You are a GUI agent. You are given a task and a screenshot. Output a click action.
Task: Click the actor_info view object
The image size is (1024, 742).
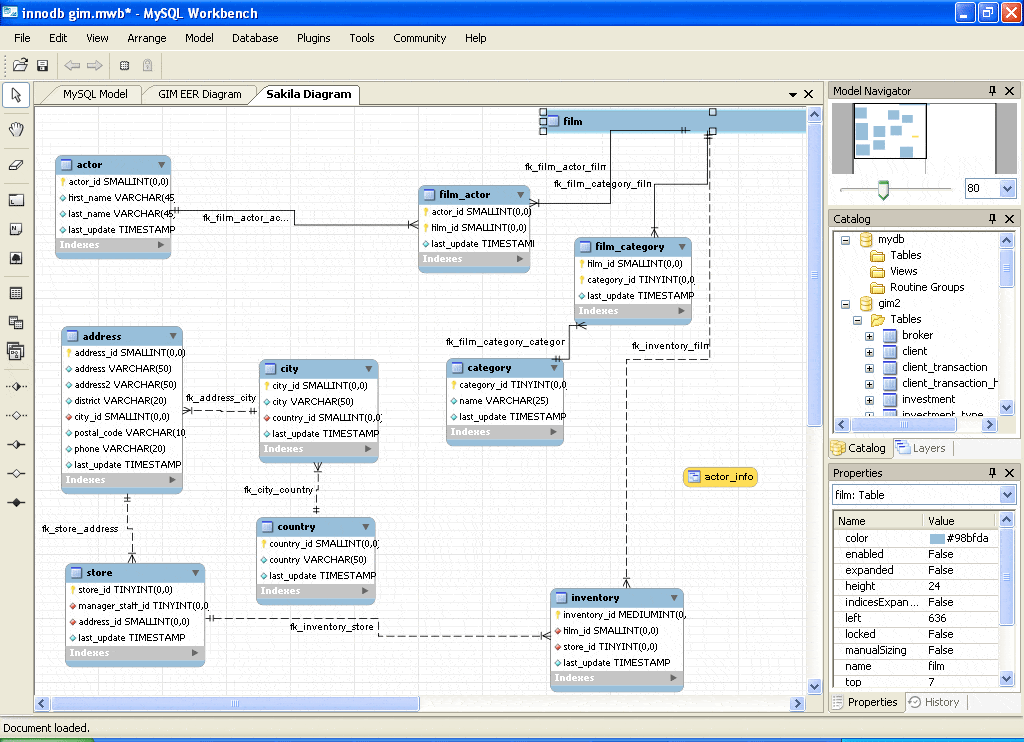[720, 477]
